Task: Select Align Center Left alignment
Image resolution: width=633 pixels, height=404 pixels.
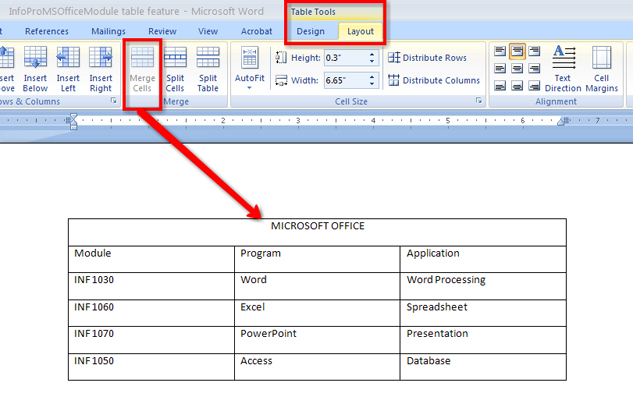Action: pos(500,69)
